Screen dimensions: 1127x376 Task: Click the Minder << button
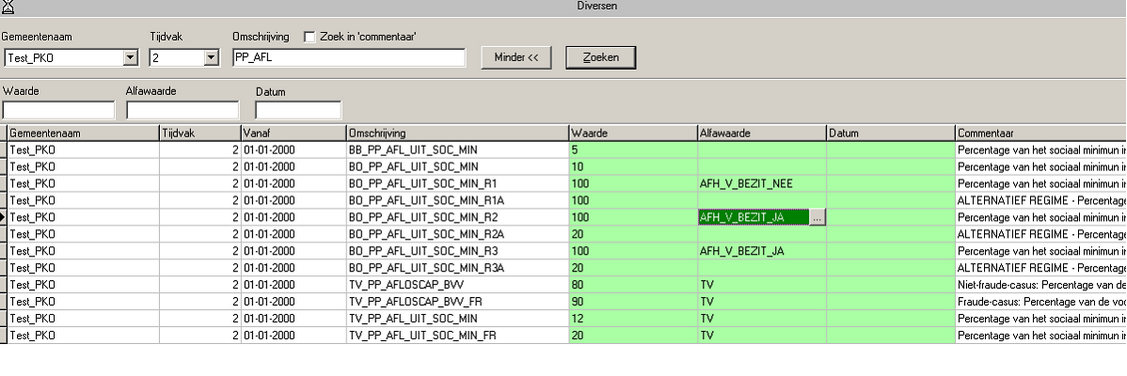click(x=516, y=58)
